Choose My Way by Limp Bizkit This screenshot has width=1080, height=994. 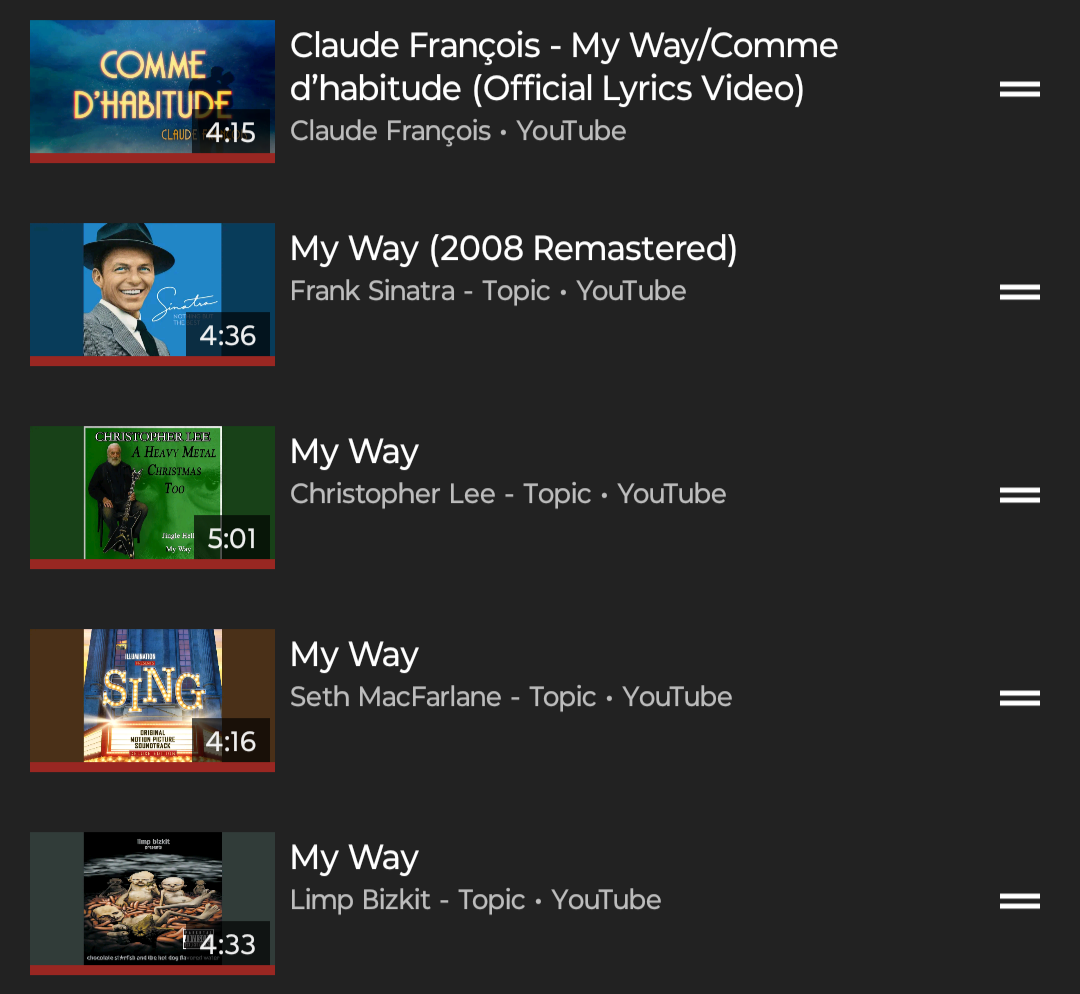[x=354, y=858]
